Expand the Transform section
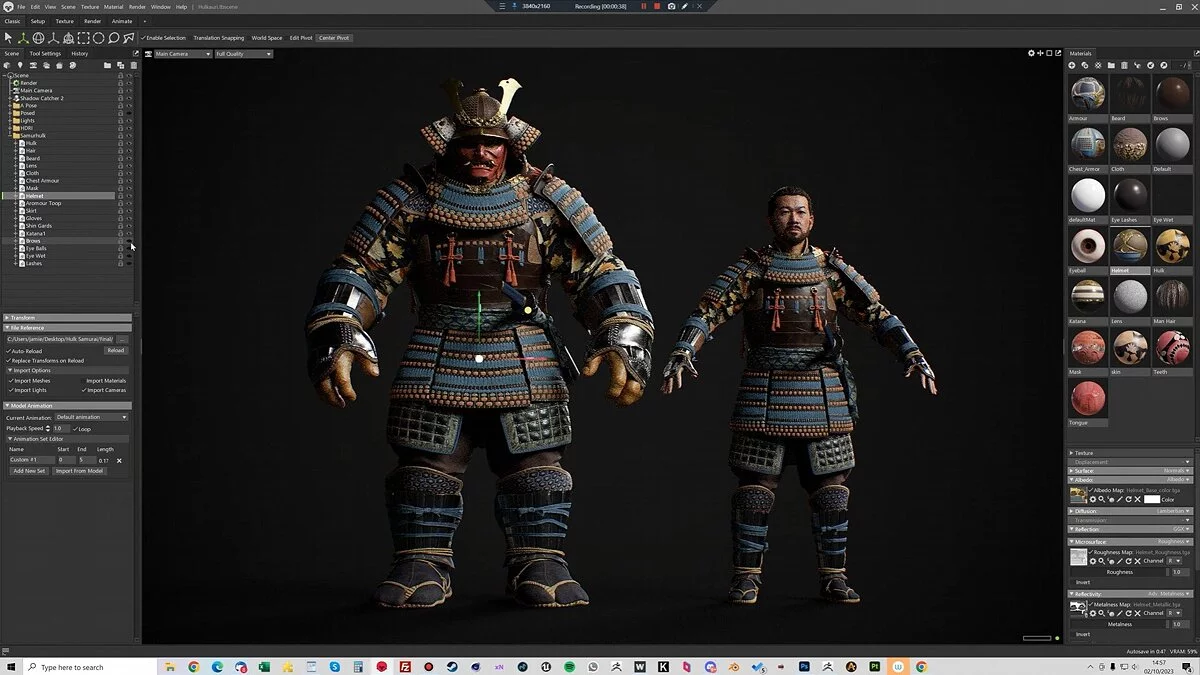Viewport: 1200px width, 675px height. 24,318
